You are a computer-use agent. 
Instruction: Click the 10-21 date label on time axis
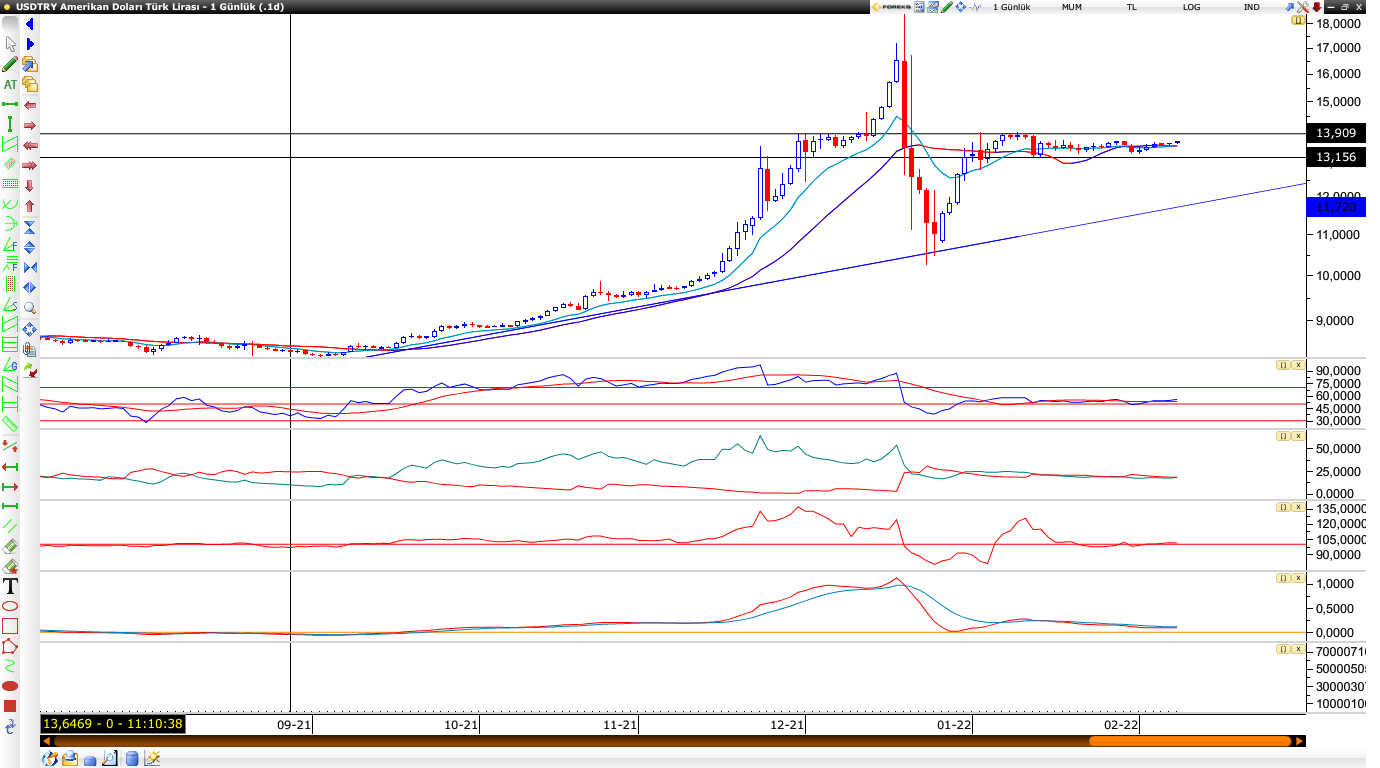(461, 725)
